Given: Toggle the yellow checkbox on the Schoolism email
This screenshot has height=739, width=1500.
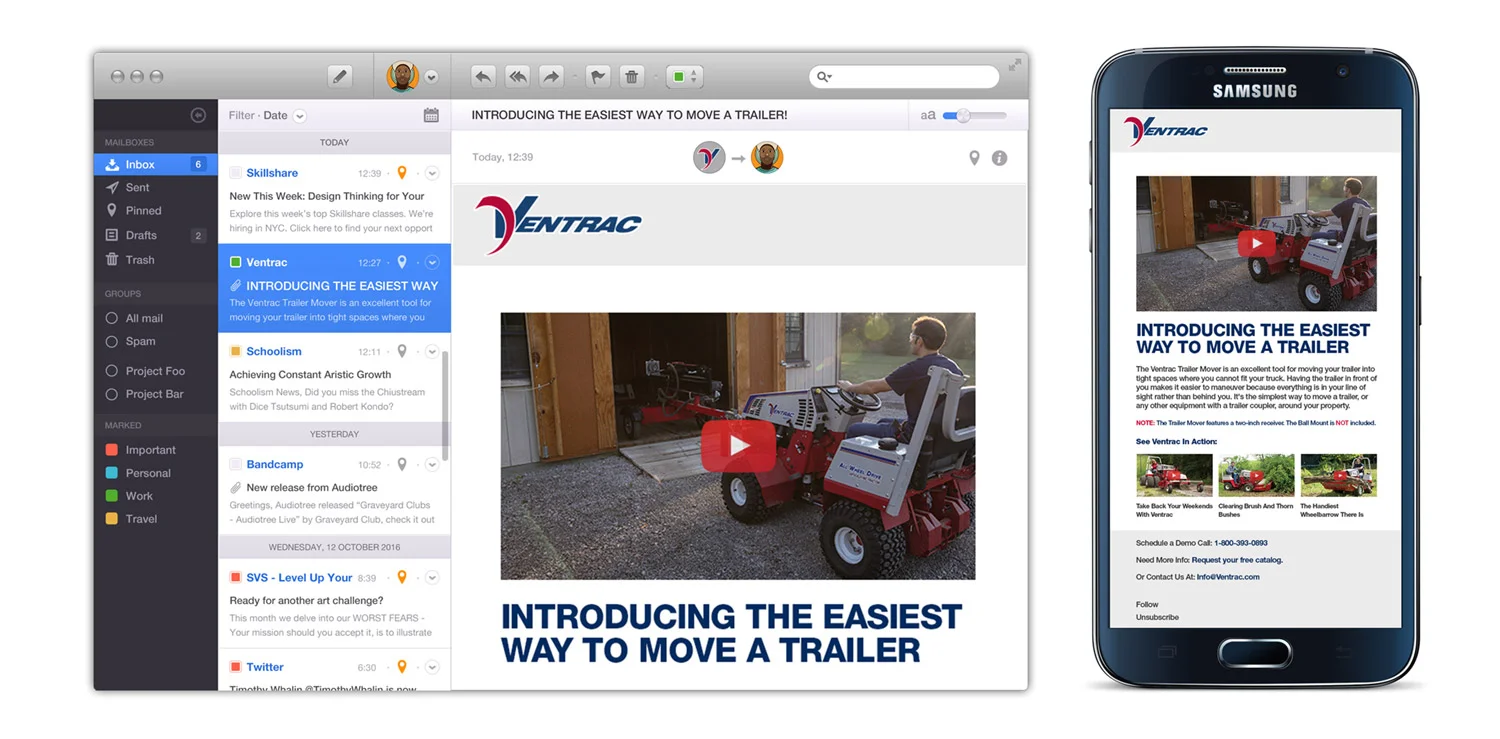Looking at the screenshot, I should 236,351.
